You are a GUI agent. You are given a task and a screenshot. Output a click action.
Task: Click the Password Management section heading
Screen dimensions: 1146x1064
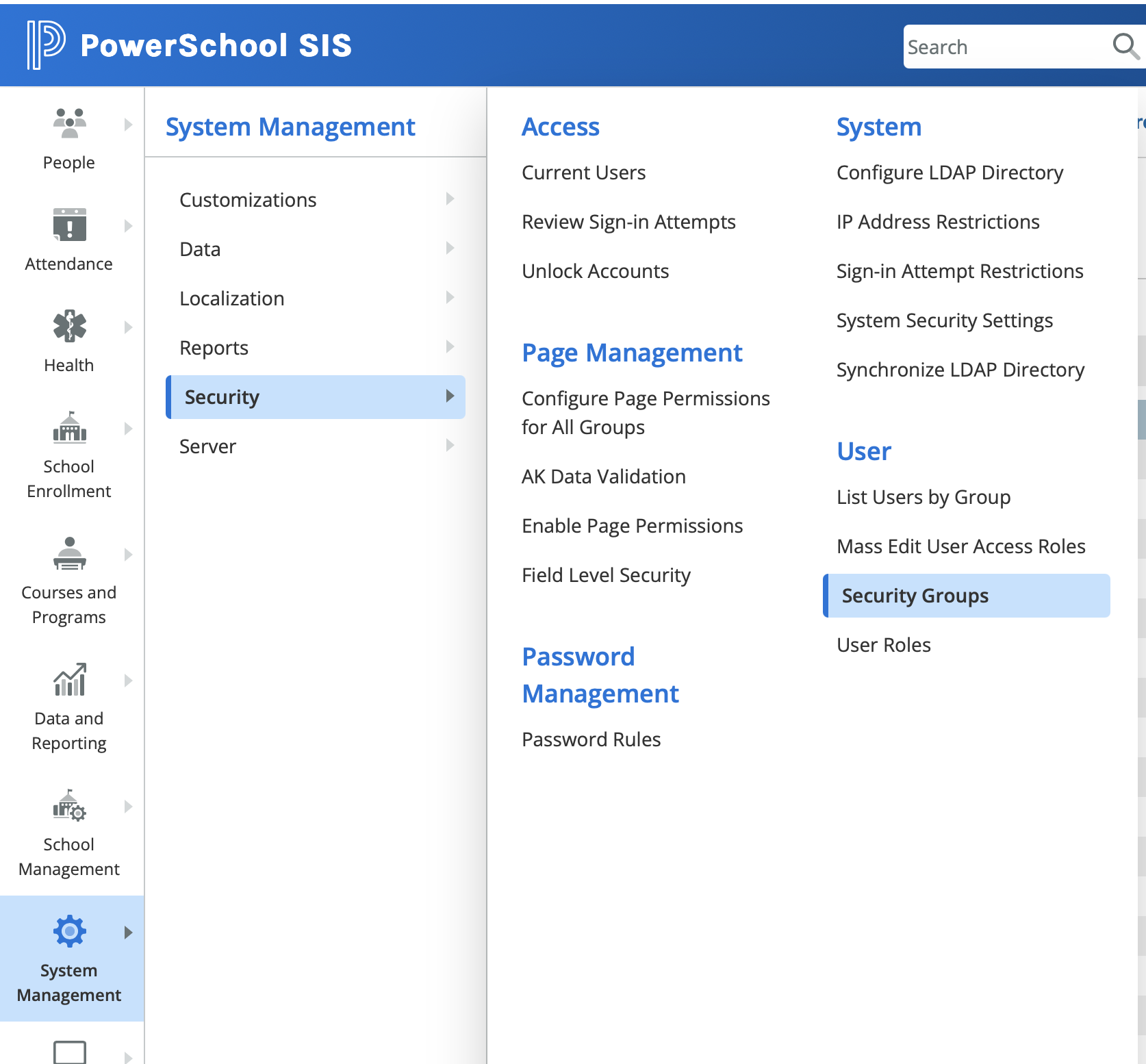click(x=600, y=675)
